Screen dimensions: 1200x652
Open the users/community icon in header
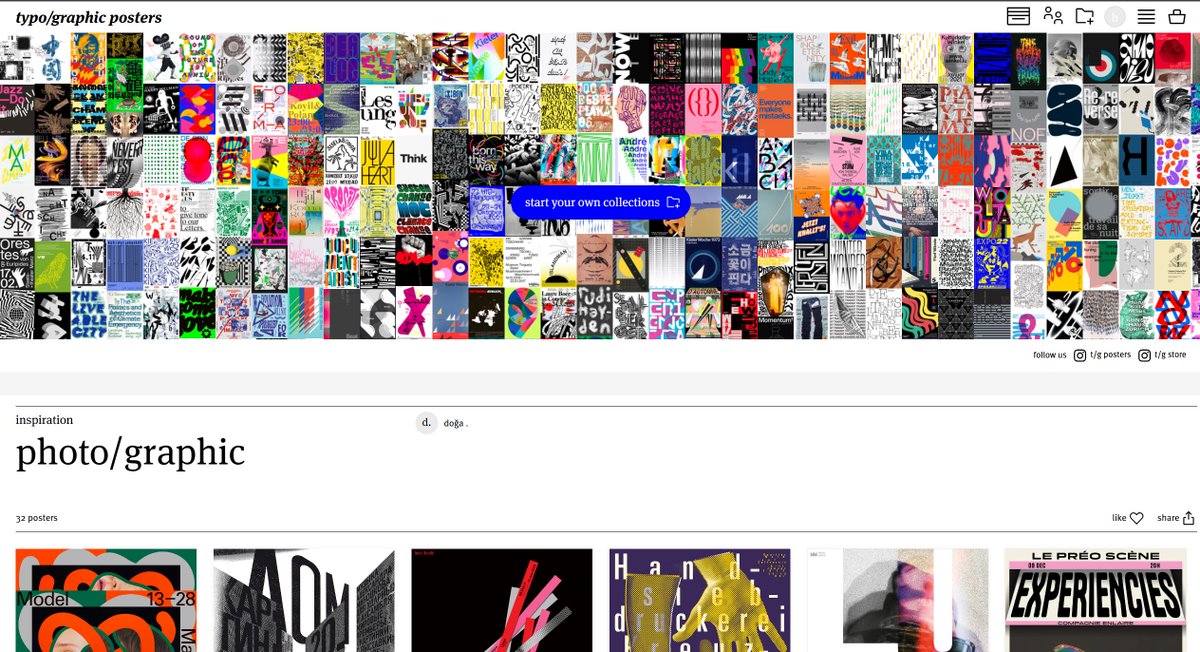(x=1053, y=15)
